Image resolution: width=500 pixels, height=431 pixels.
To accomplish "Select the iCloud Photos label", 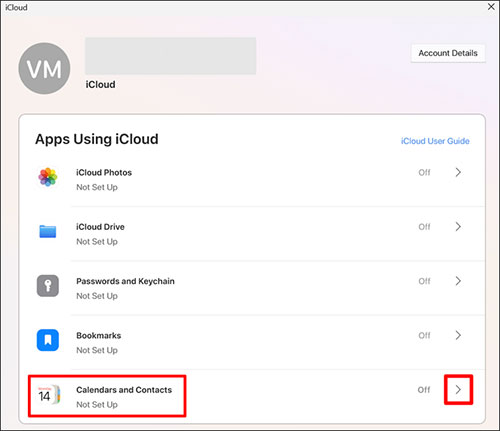I will click(x=104, y=172).
